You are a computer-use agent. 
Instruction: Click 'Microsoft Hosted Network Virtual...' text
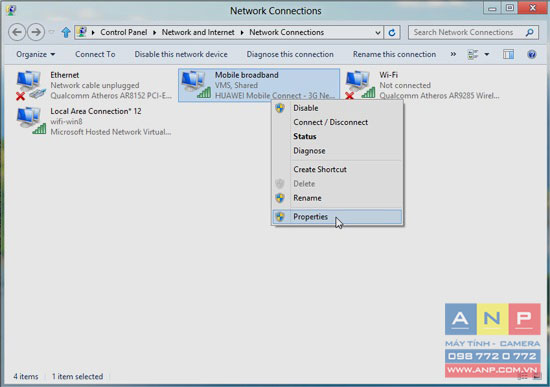click(x=111, y=132)
